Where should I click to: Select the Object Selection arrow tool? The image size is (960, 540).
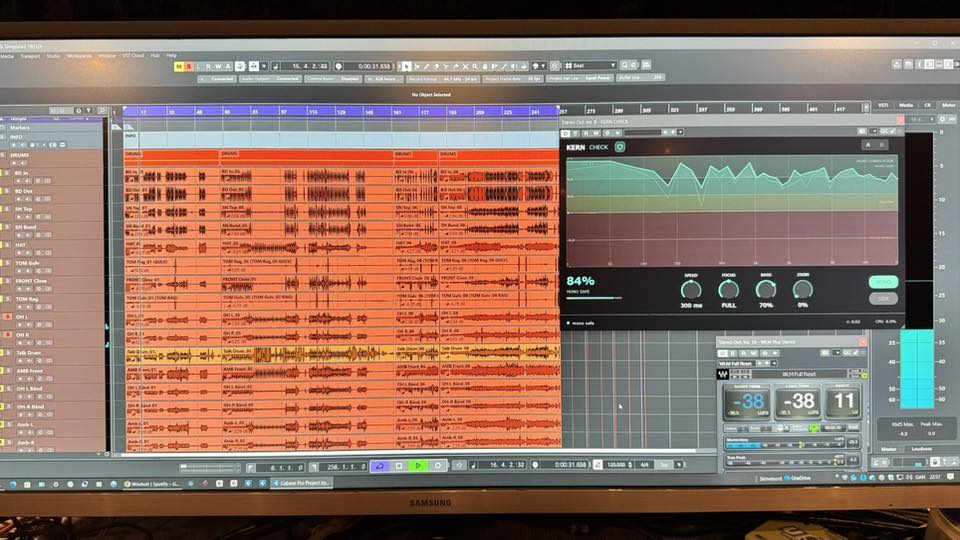[406, 66]
